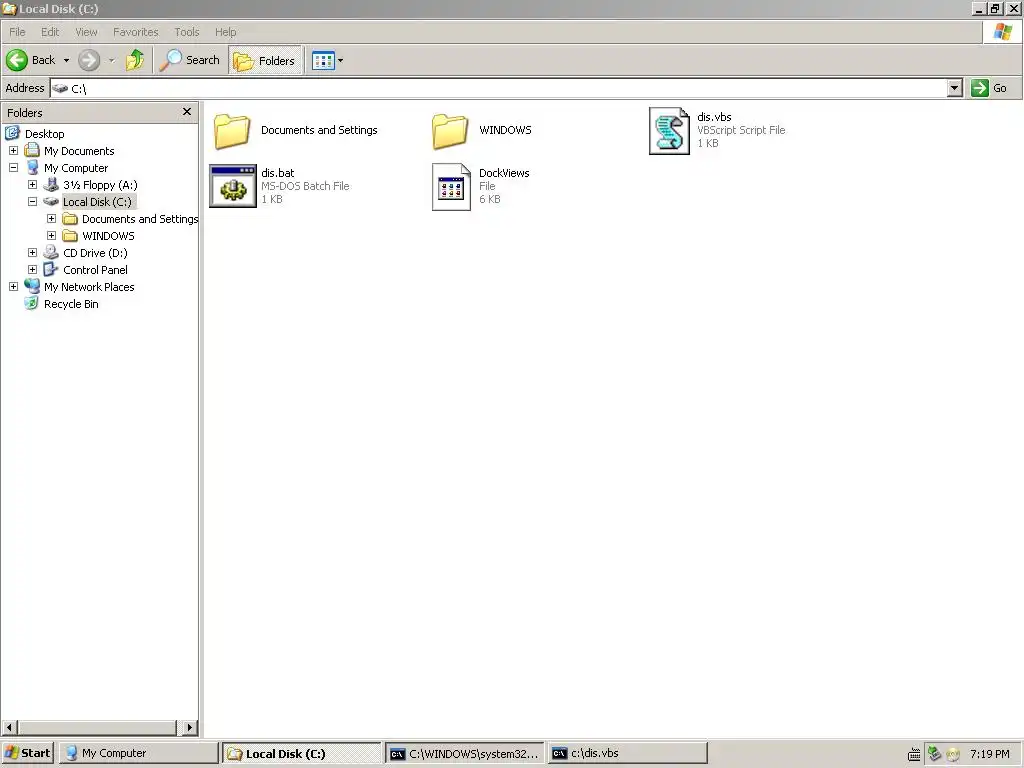Viewport: 1024px width, 768px height.
Task: Open the Favorites menu
Action: pos(135,32)
